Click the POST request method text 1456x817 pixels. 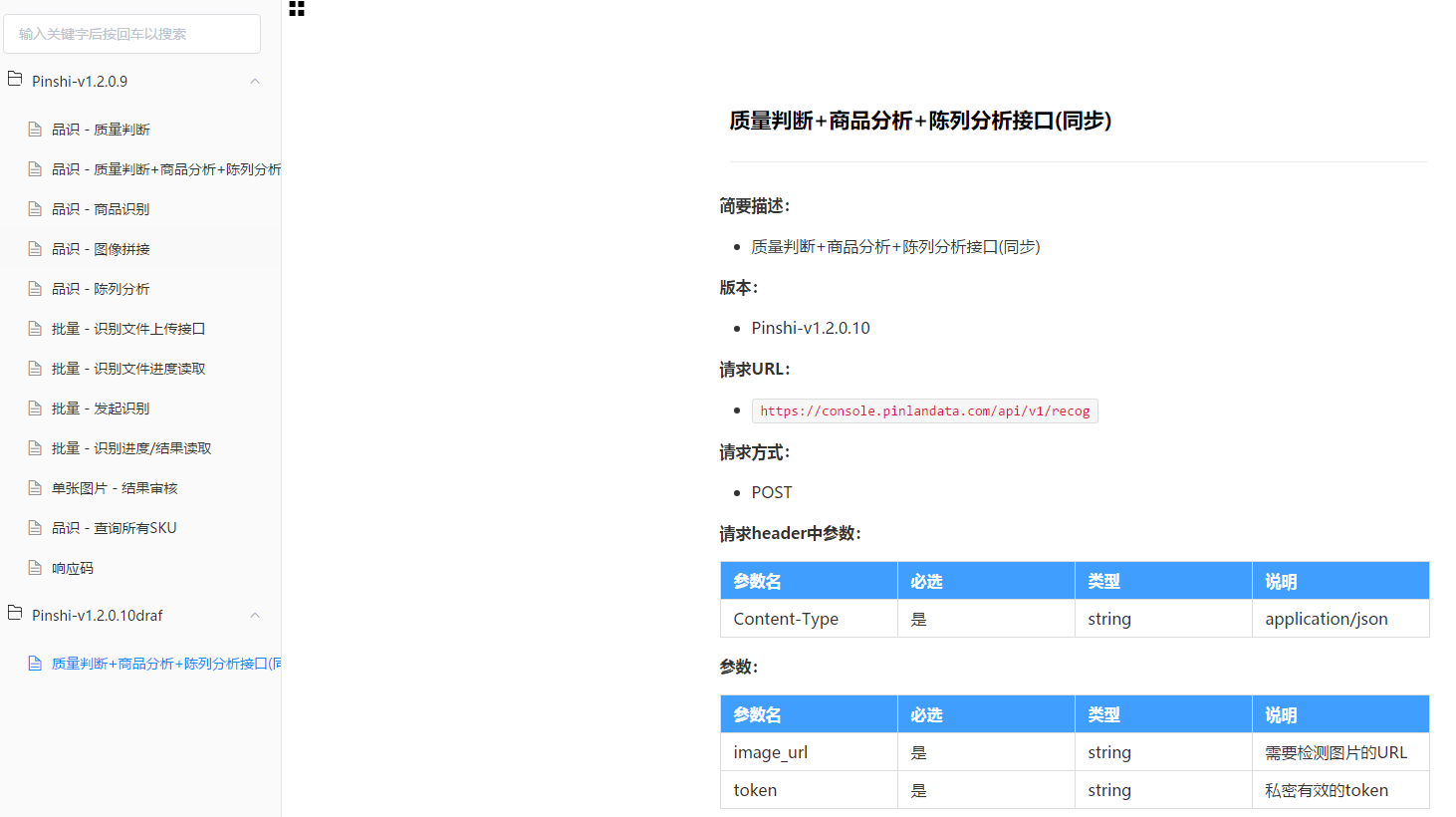tap(772, 492)
